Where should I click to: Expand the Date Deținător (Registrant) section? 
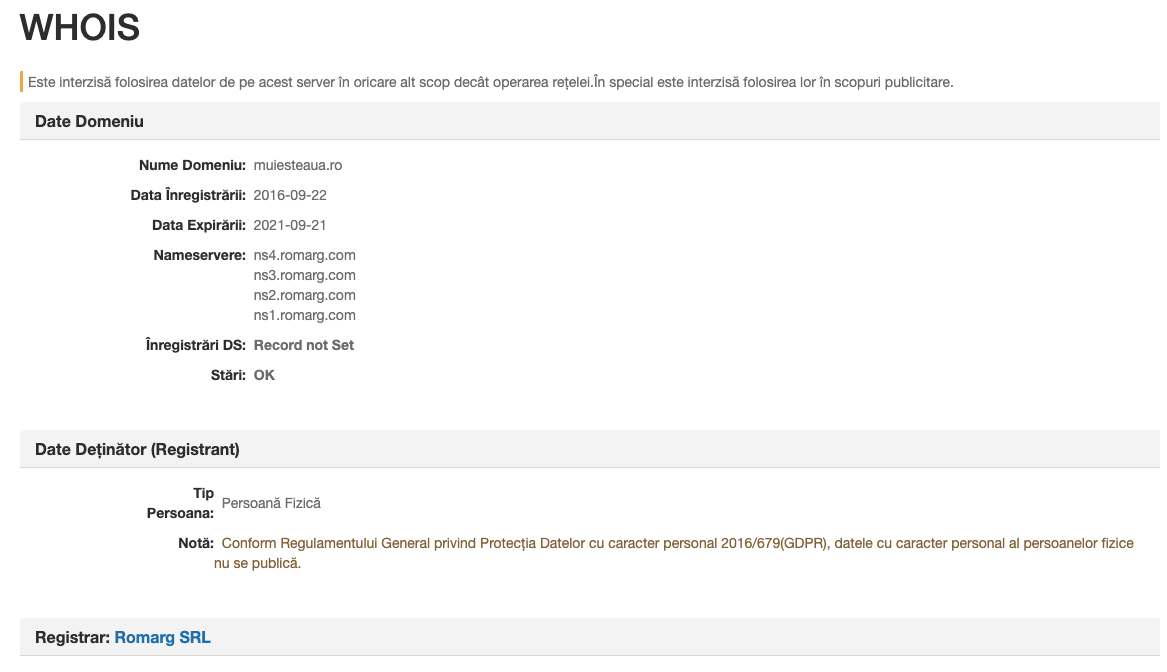[x=135, y=449]
